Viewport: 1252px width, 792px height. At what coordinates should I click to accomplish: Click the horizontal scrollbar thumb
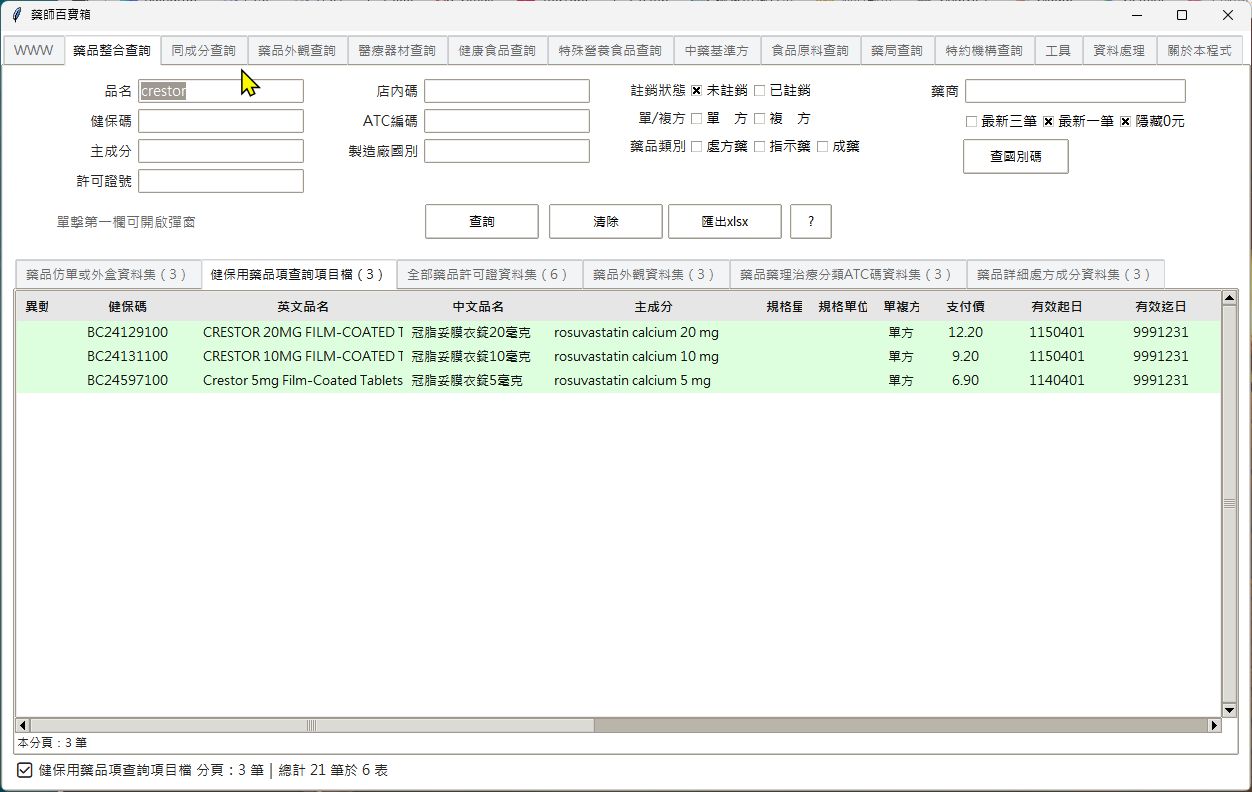[x=311, y=725]
